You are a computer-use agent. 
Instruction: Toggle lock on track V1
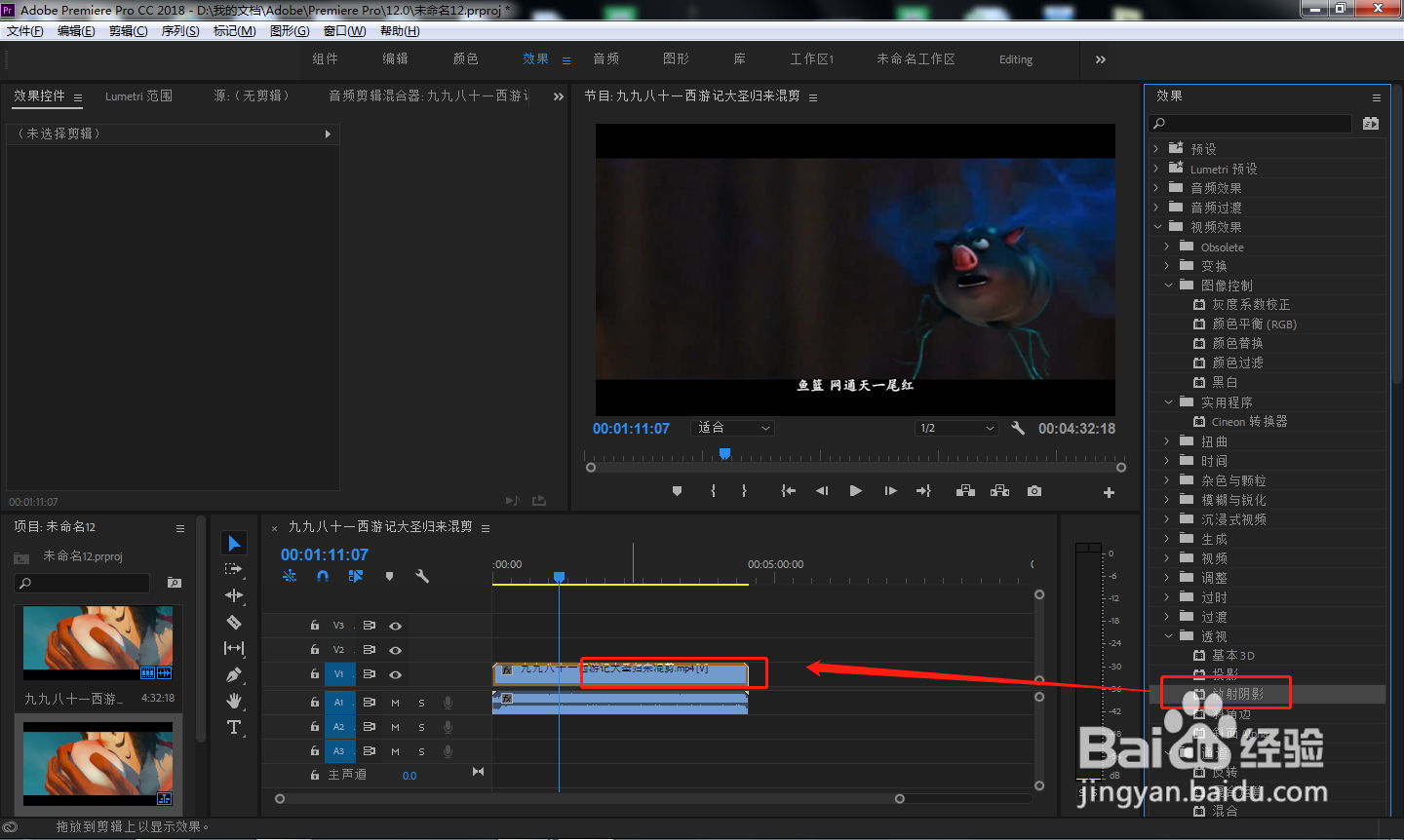pyautogui.click(x=314, y=673)
